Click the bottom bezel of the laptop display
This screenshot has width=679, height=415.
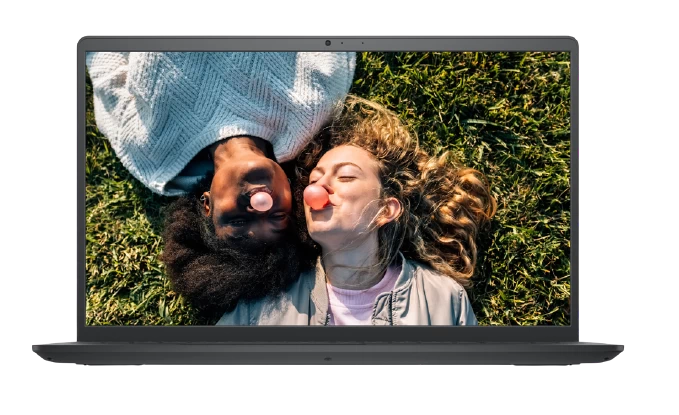327,332
